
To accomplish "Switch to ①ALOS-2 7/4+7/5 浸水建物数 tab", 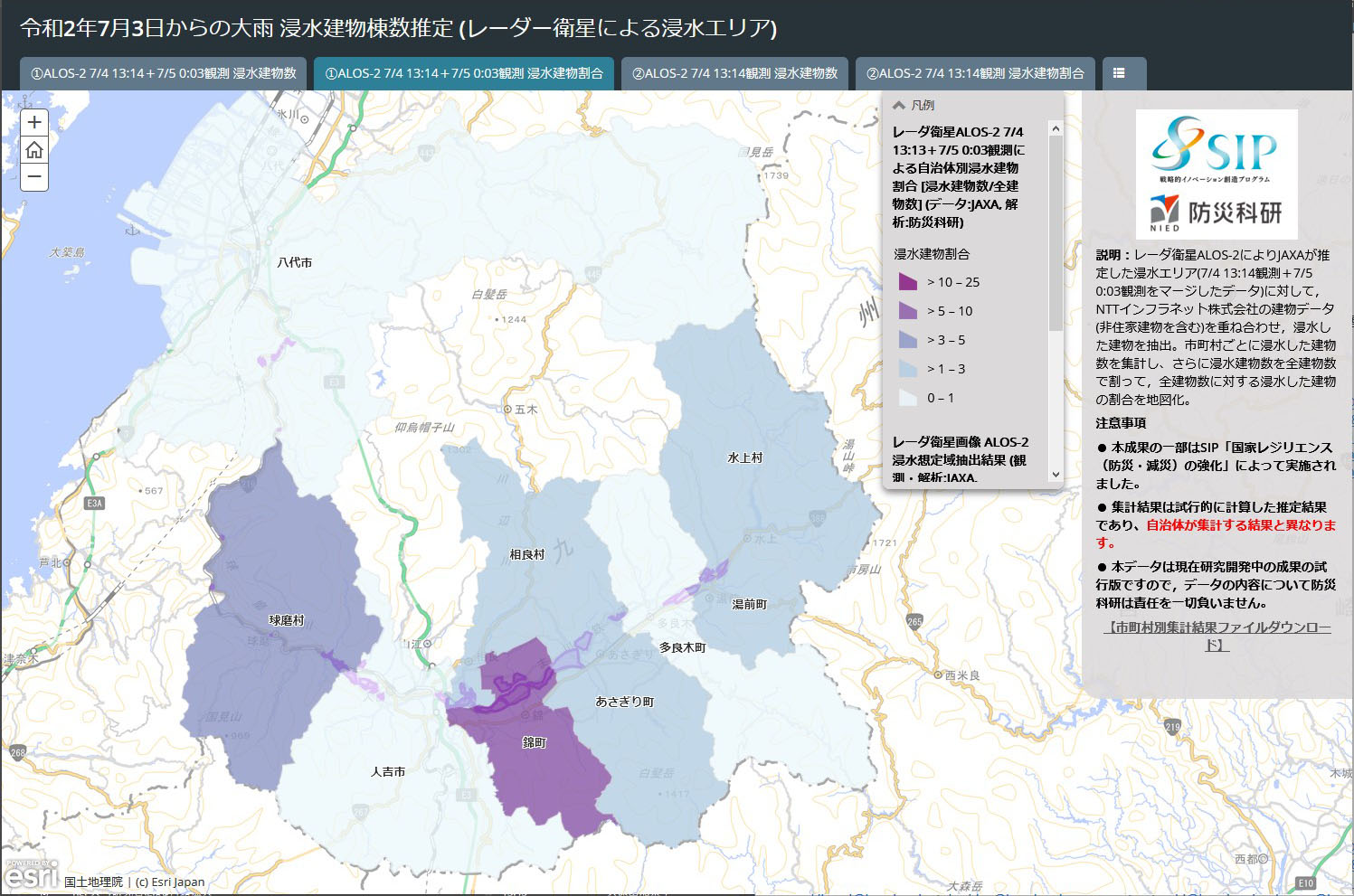I will 164,73.
